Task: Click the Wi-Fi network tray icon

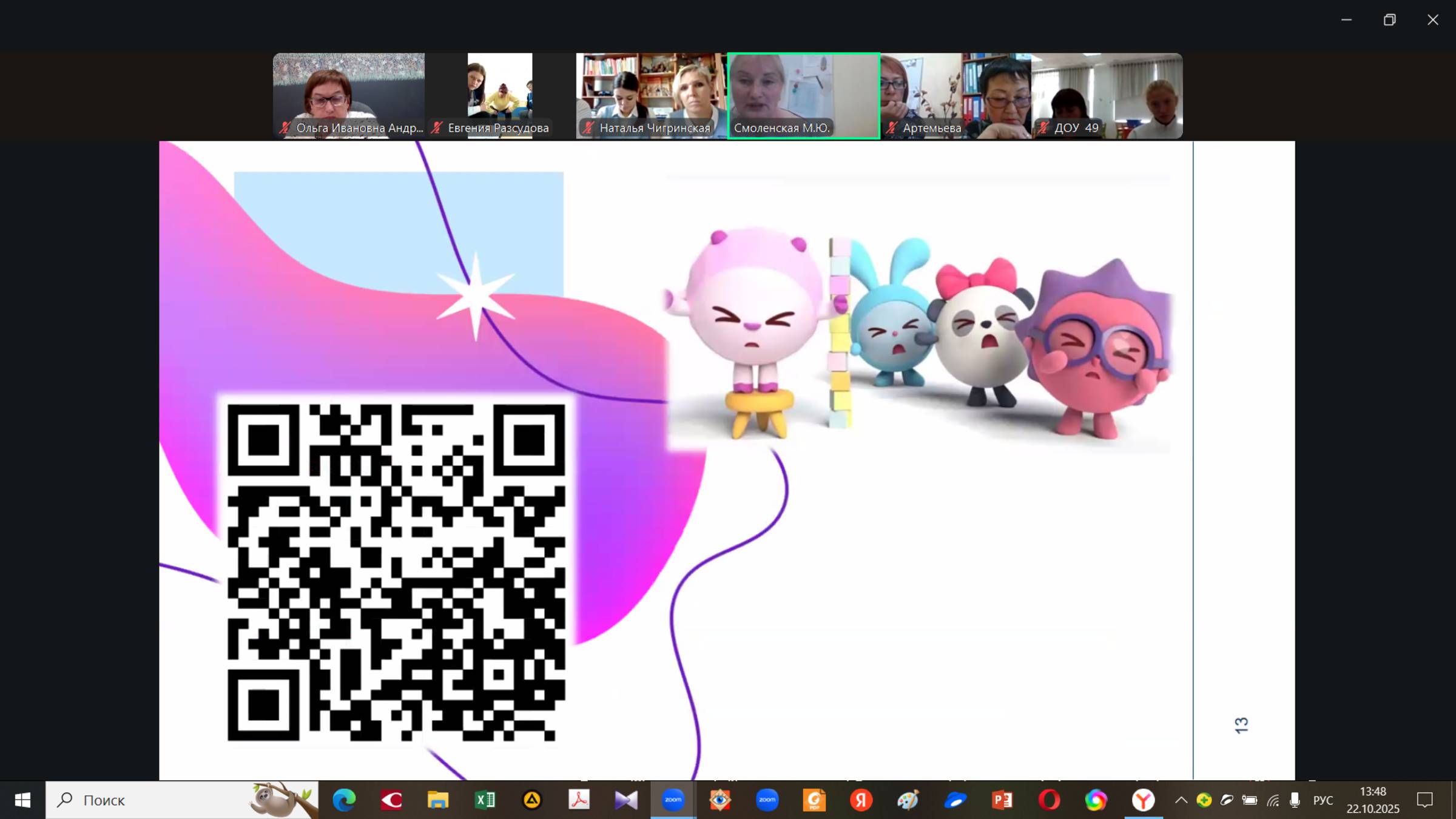Action: pyautogui.click(x=1273, y=800)
